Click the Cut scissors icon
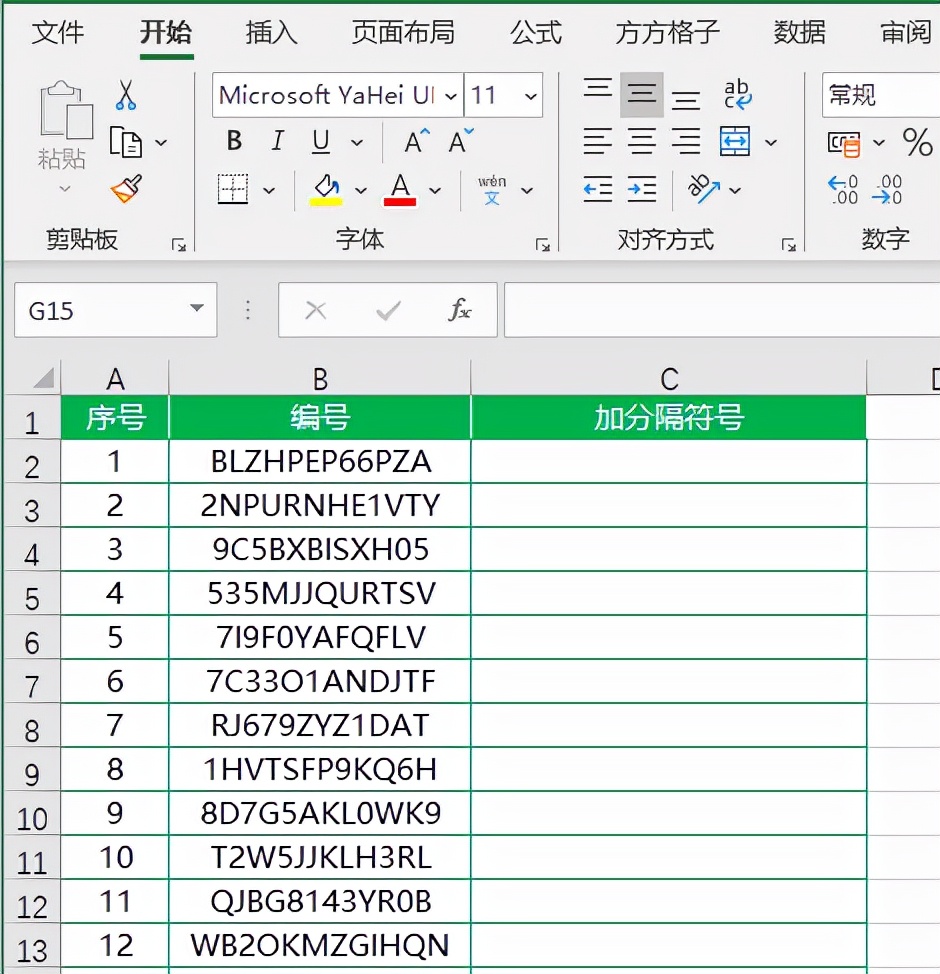 pos(125,95)
